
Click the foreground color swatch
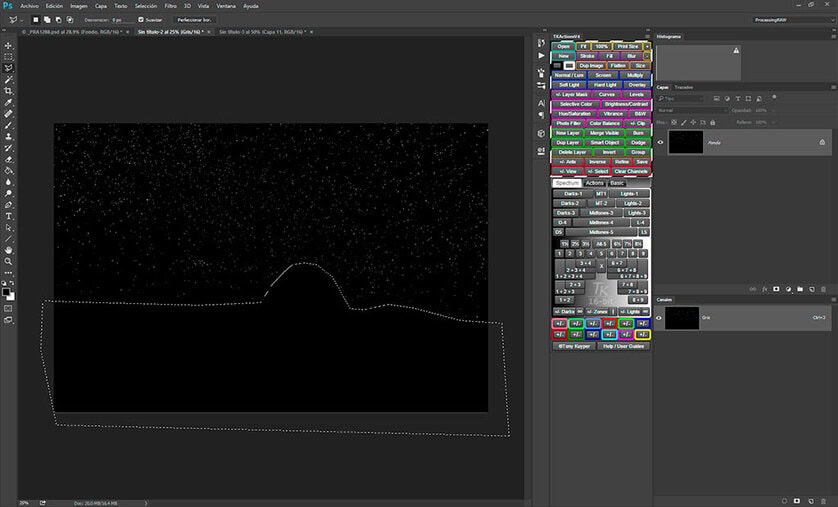tap(6, 292)
